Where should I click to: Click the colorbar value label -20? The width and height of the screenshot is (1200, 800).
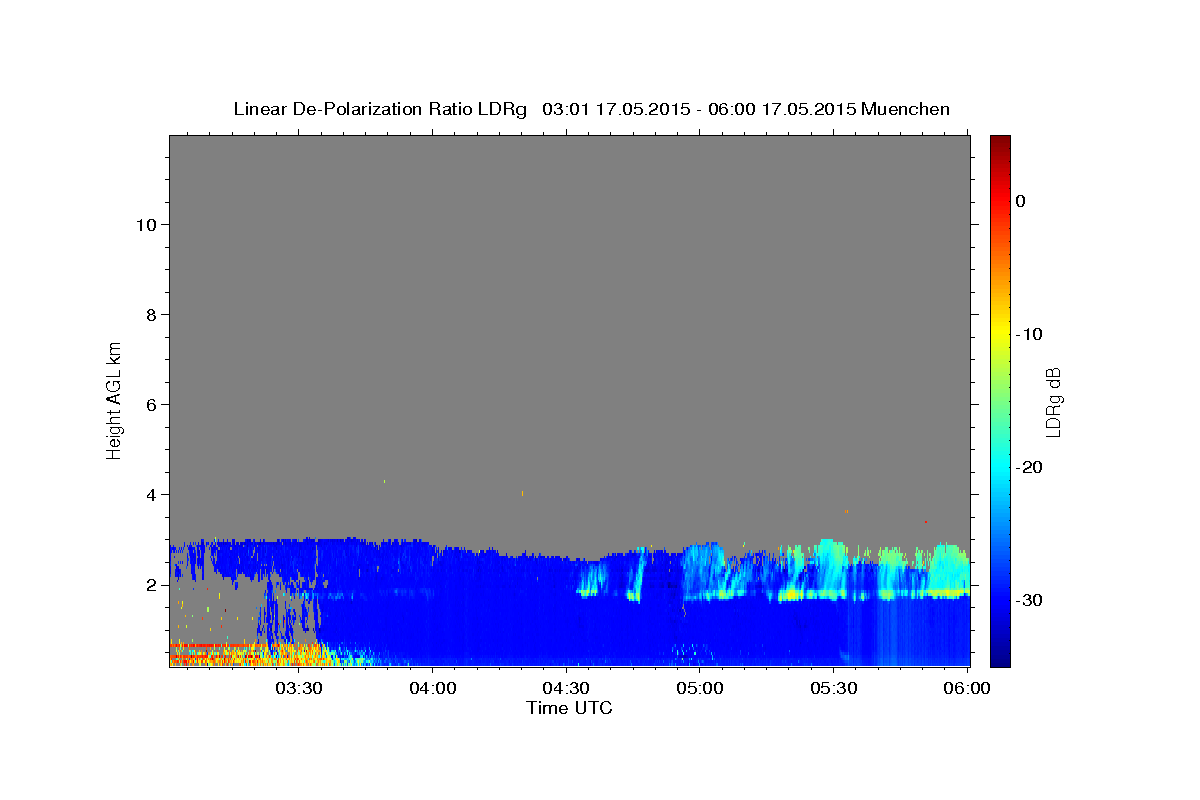coord(1029,467)
